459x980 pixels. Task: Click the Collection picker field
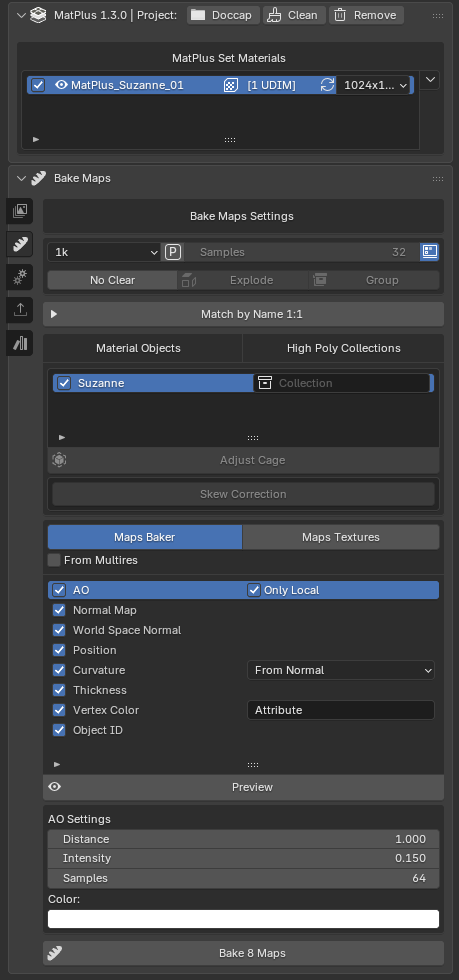pos(342,383)
